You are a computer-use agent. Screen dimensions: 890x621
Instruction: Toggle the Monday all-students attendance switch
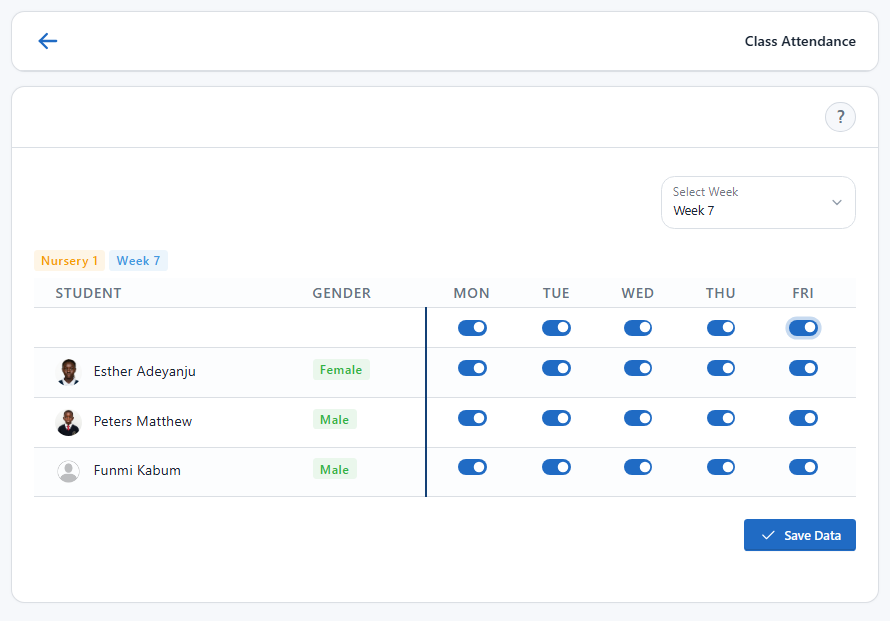(x=472, y=327)
